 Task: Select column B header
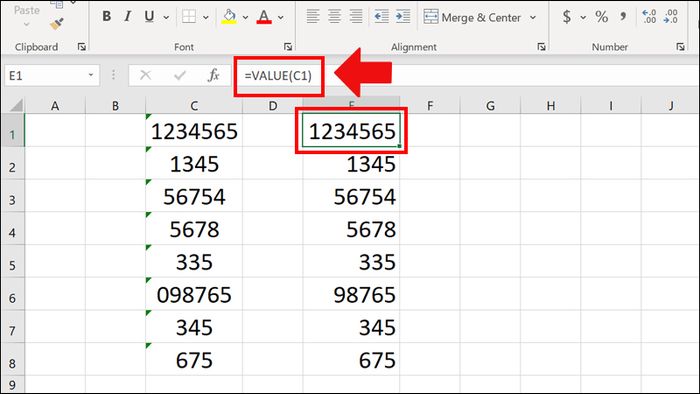pyautogui.click(x=115, y=106)
